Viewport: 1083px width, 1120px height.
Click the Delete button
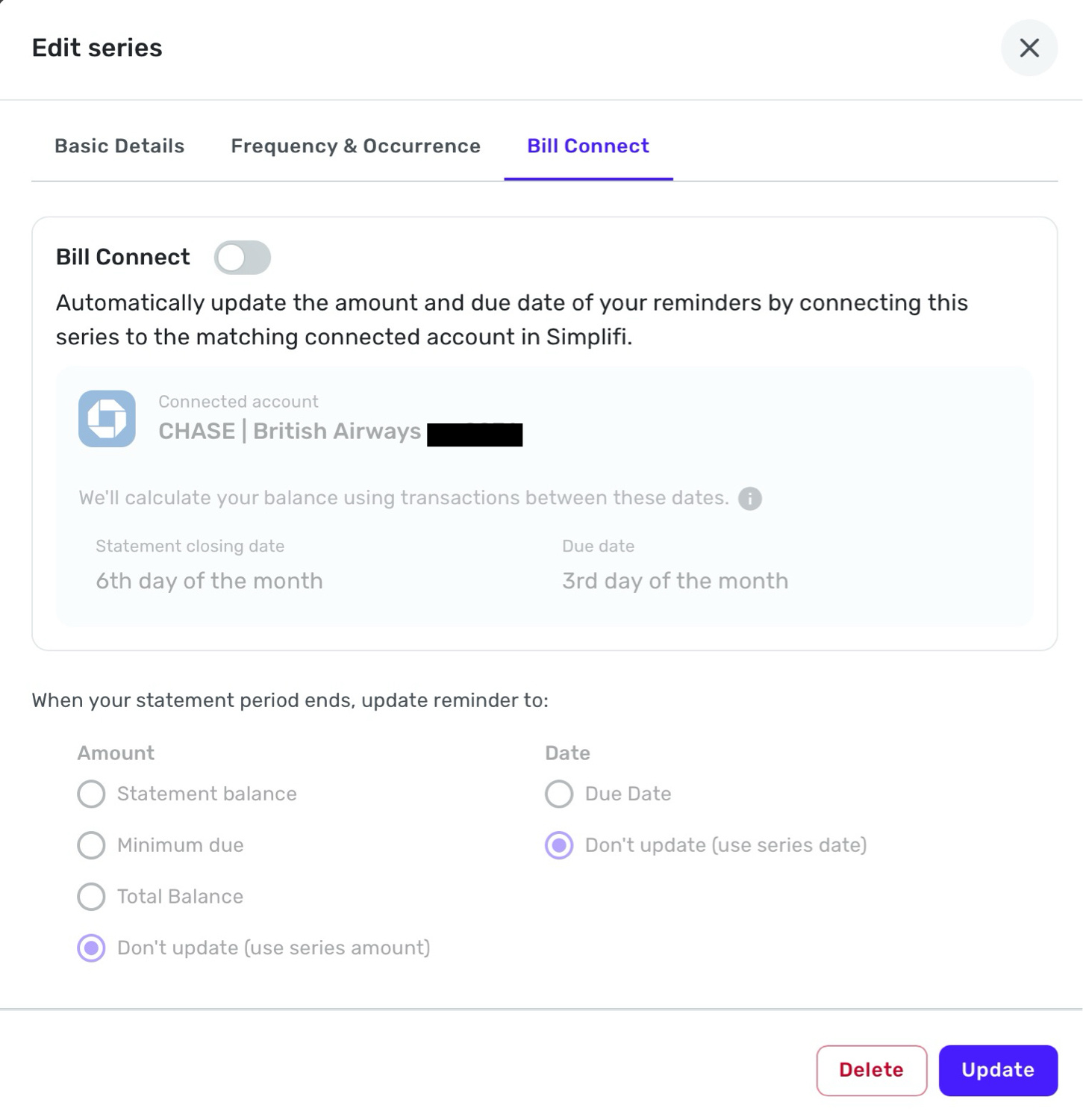pos(871,1070)
